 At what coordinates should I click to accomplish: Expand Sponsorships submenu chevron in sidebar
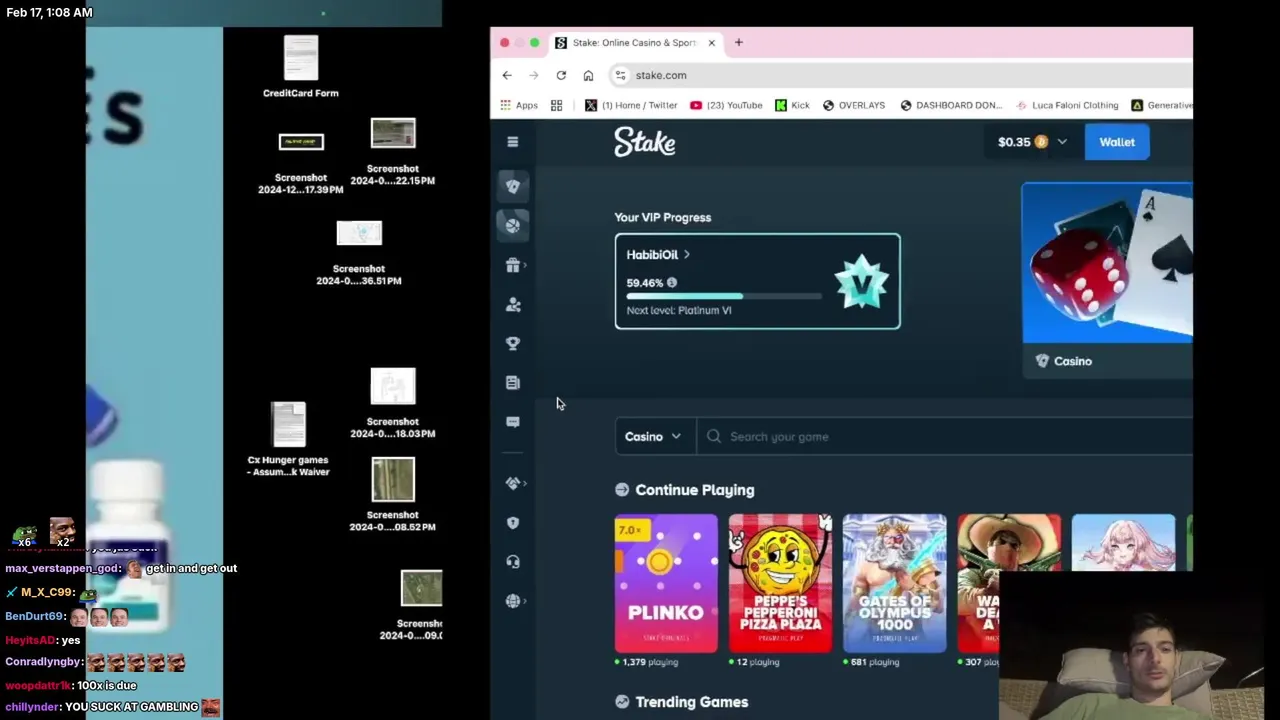[x=526, y=483]
